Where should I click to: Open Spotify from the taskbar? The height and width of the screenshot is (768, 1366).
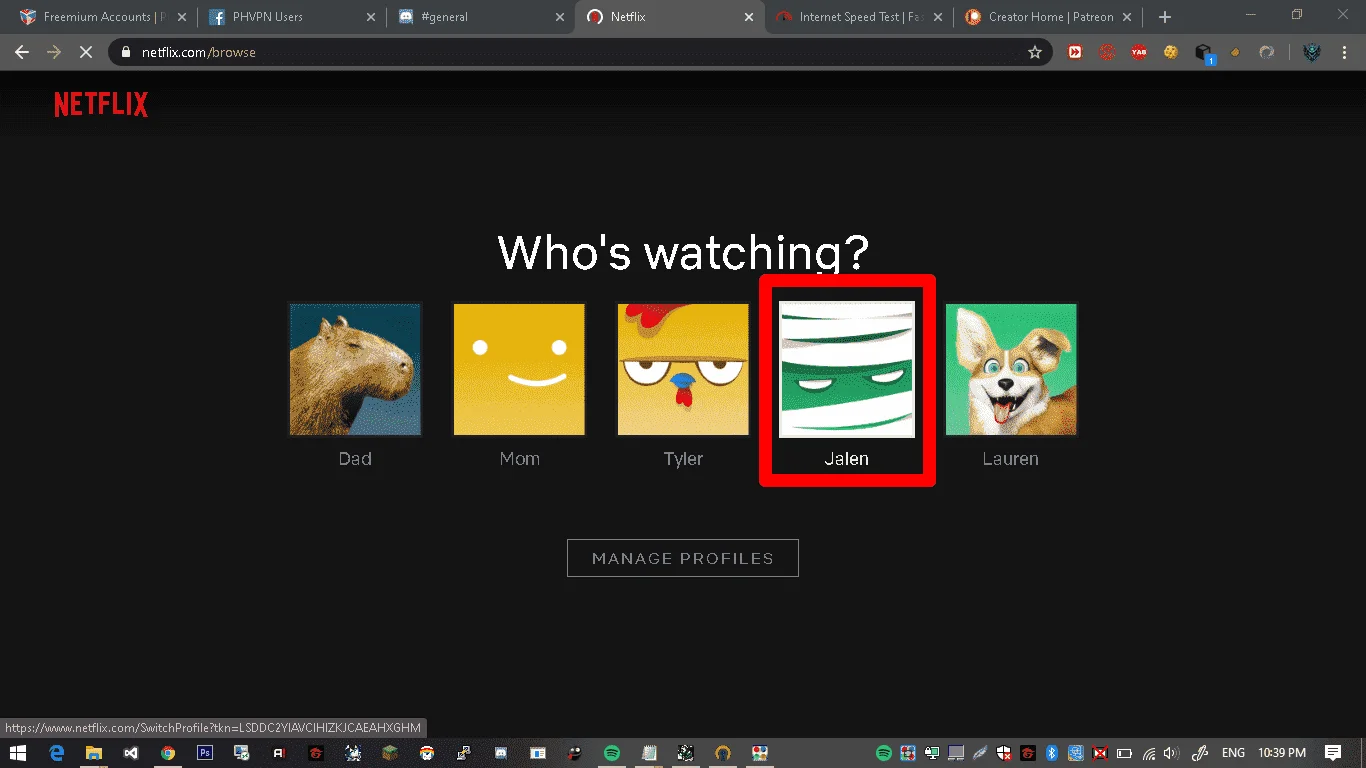coord(612,753)
